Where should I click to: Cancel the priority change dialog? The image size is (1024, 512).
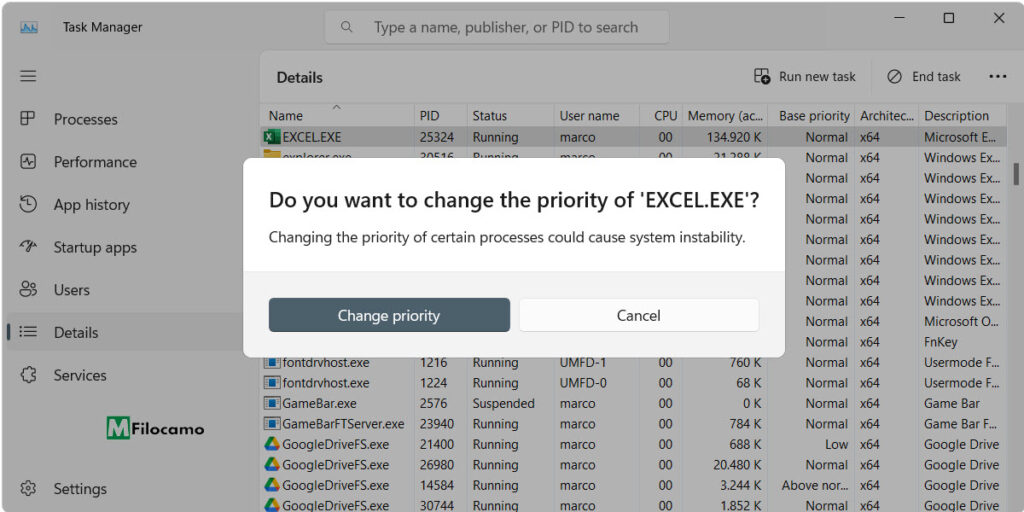coord(639,315)
